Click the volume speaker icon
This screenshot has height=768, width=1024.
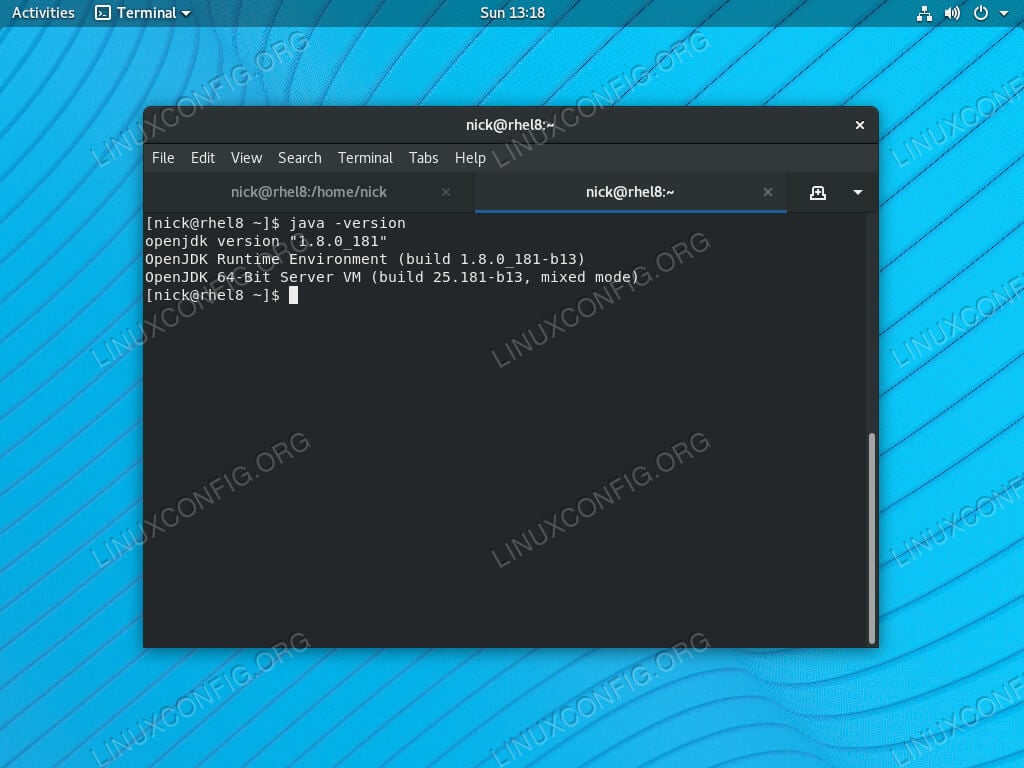pyautogui.click(x=952, y=13)
